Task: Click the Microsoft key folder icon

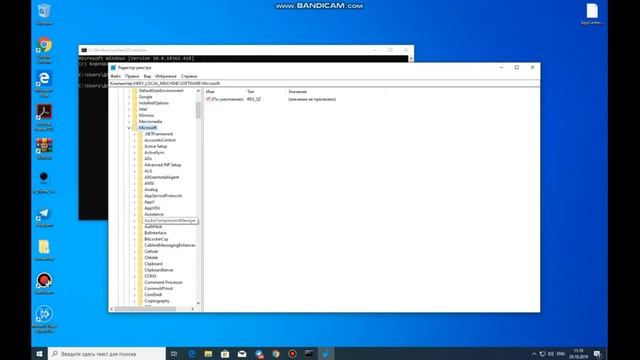Action: coord(135,128)
